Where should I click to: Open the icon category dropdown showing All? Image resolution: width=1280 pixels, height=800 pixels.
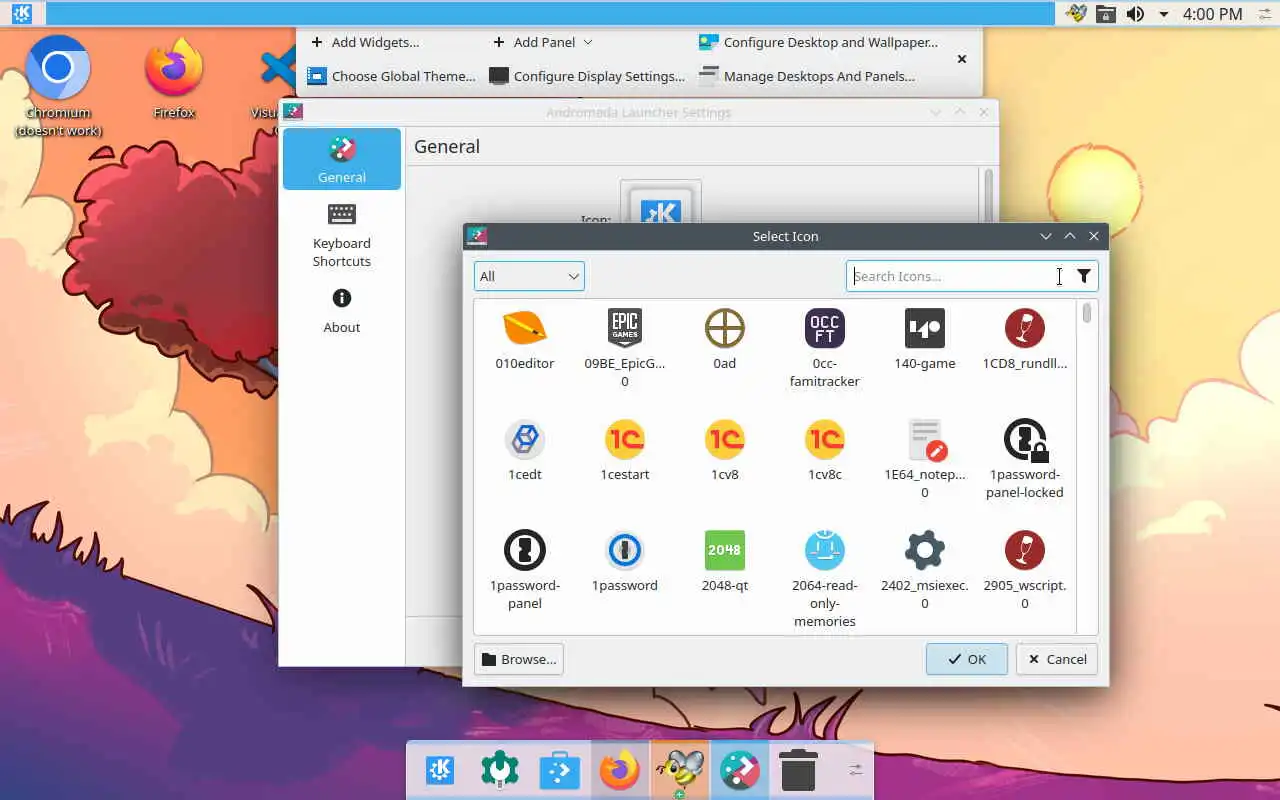point(529,276)
